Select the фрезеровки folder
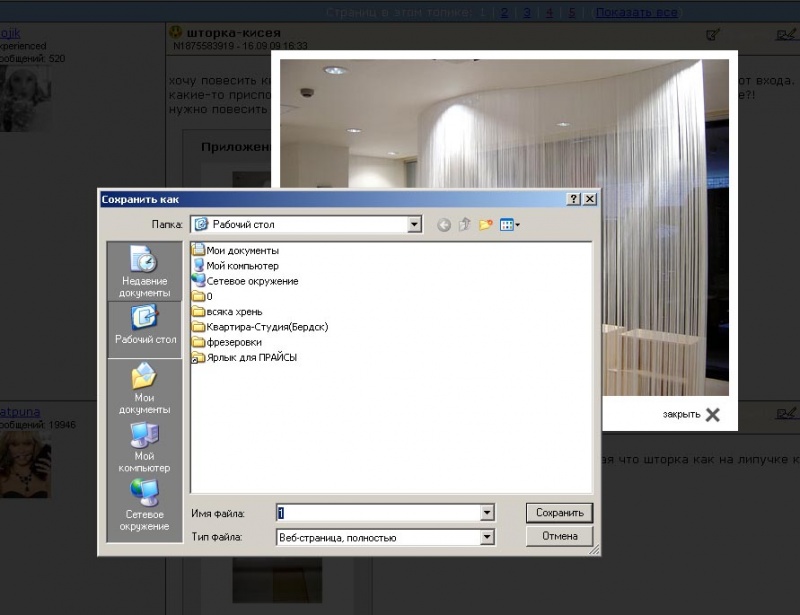800x615 pixels. 234,342
